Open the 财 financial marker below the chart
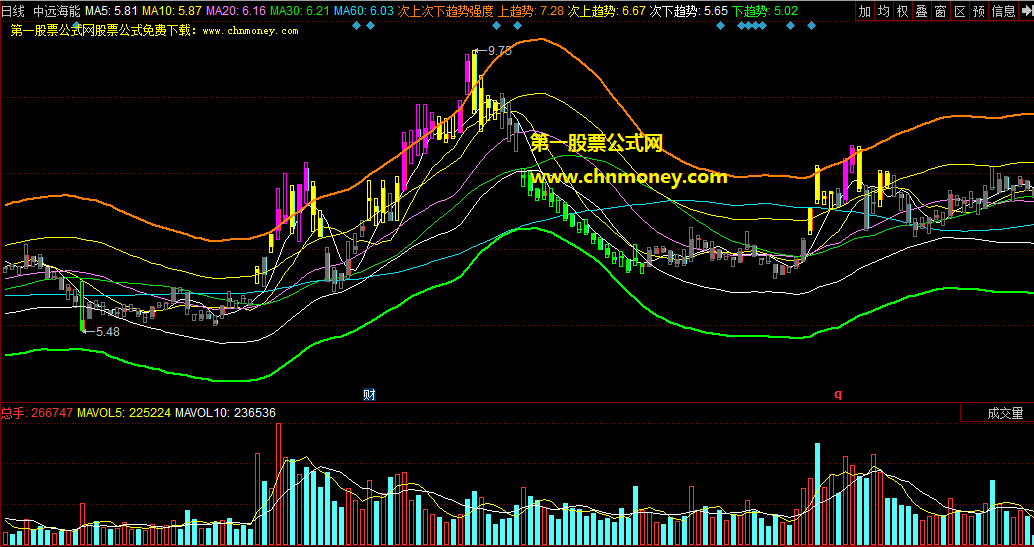1034x547 pixels. click(369, 395)
